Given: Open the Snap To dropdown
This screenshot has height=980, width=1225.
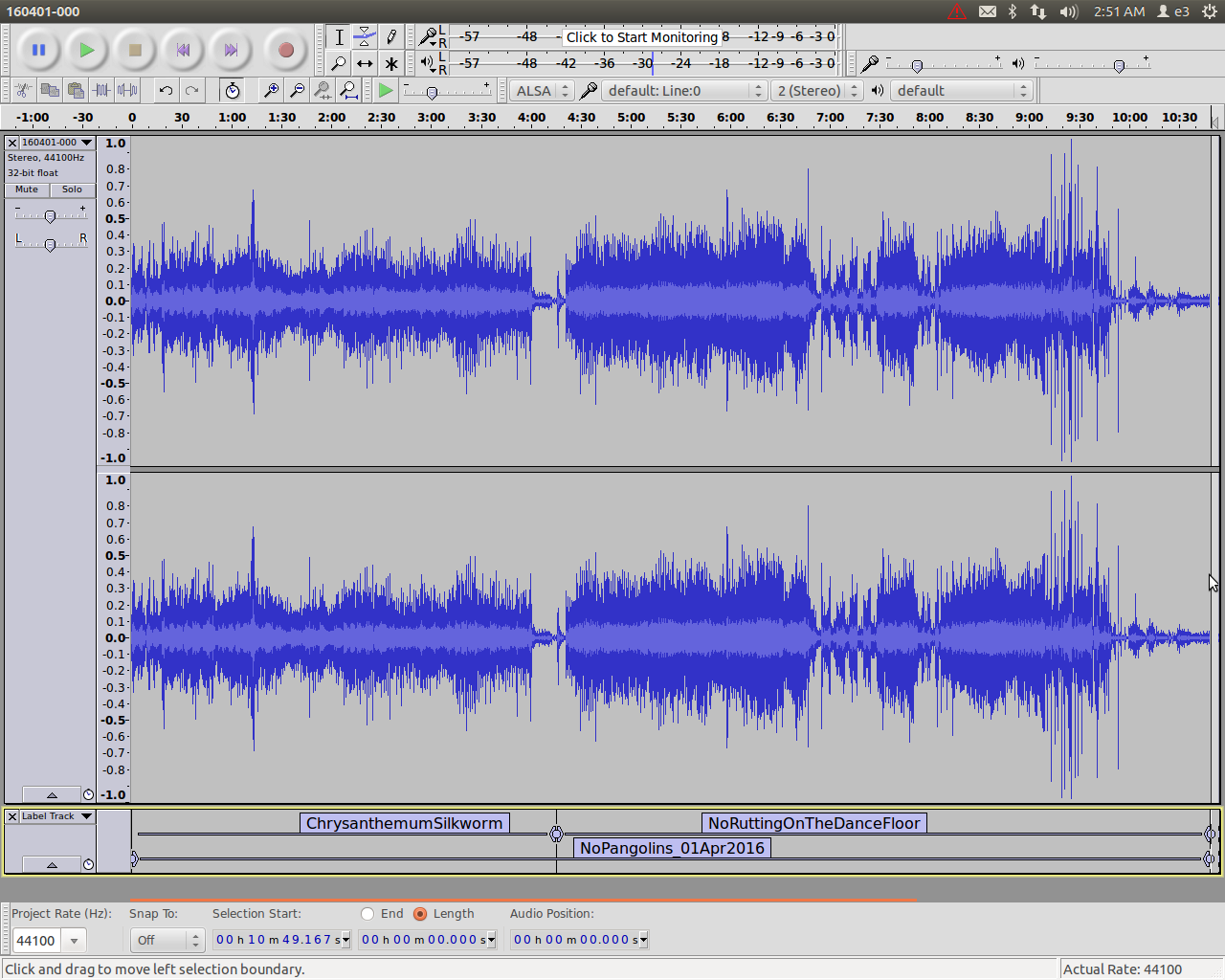Looking at the screenshot, I should click(167, 940).
